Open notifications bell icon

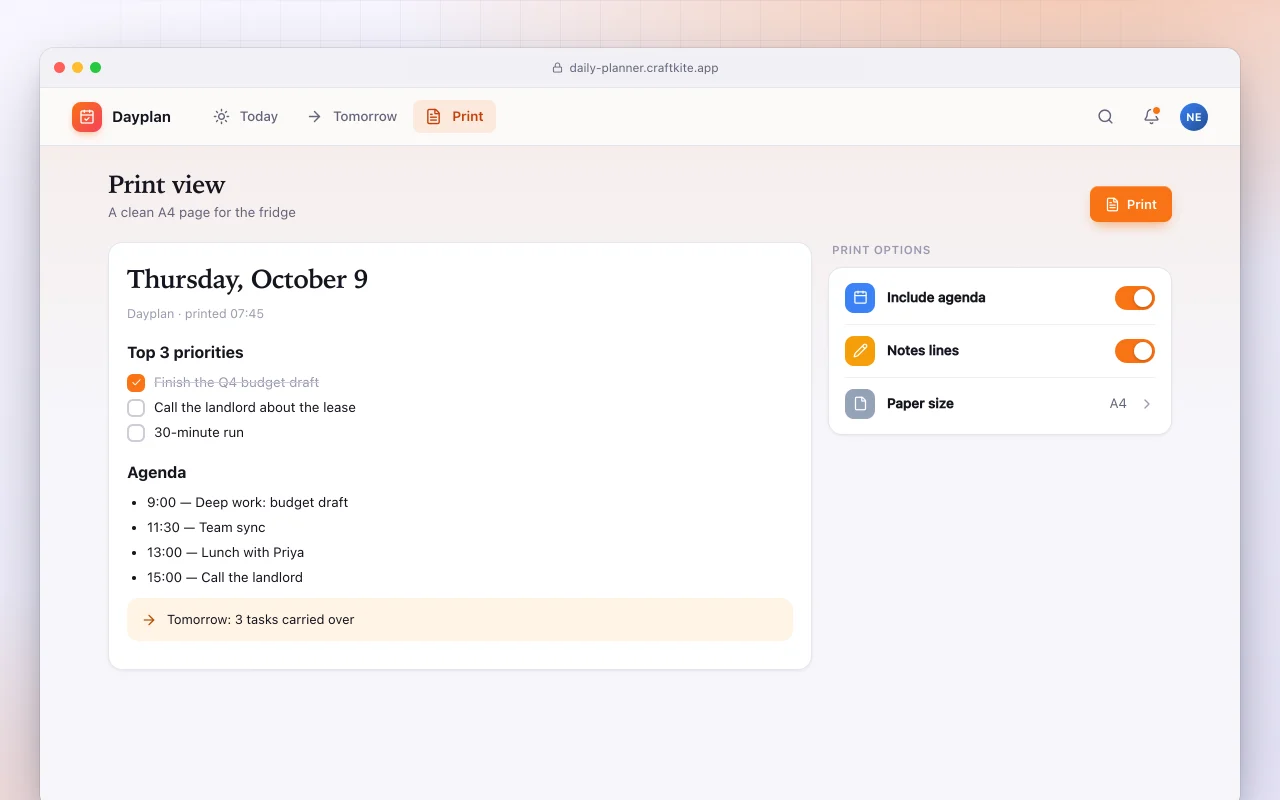[x=1151, y=117]
